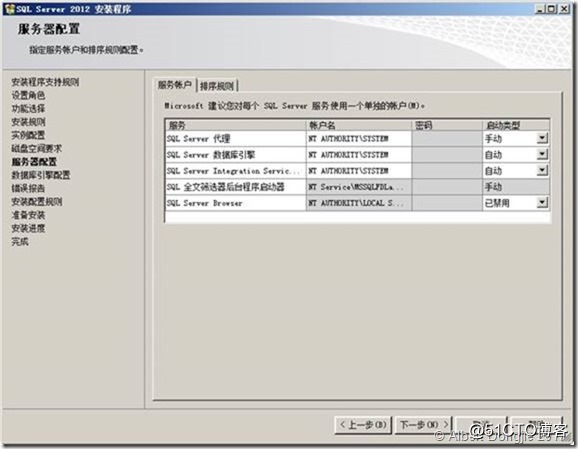Click the 服务 column header

pyautogui.click(x=236, y=125)
